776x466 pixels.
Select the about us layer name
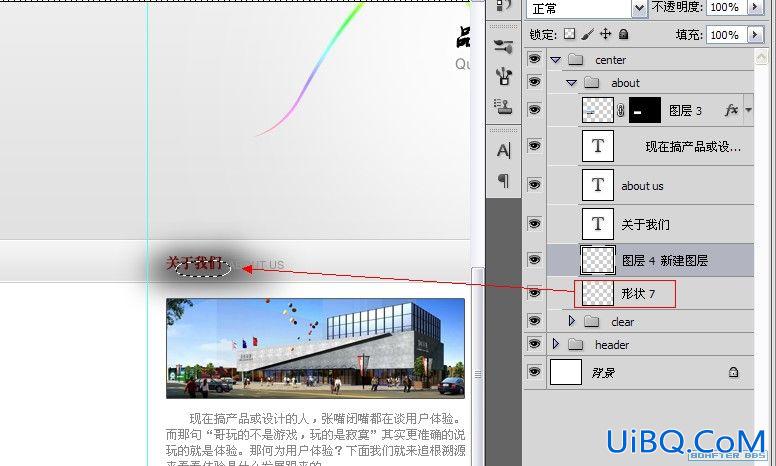coord(642,186)
